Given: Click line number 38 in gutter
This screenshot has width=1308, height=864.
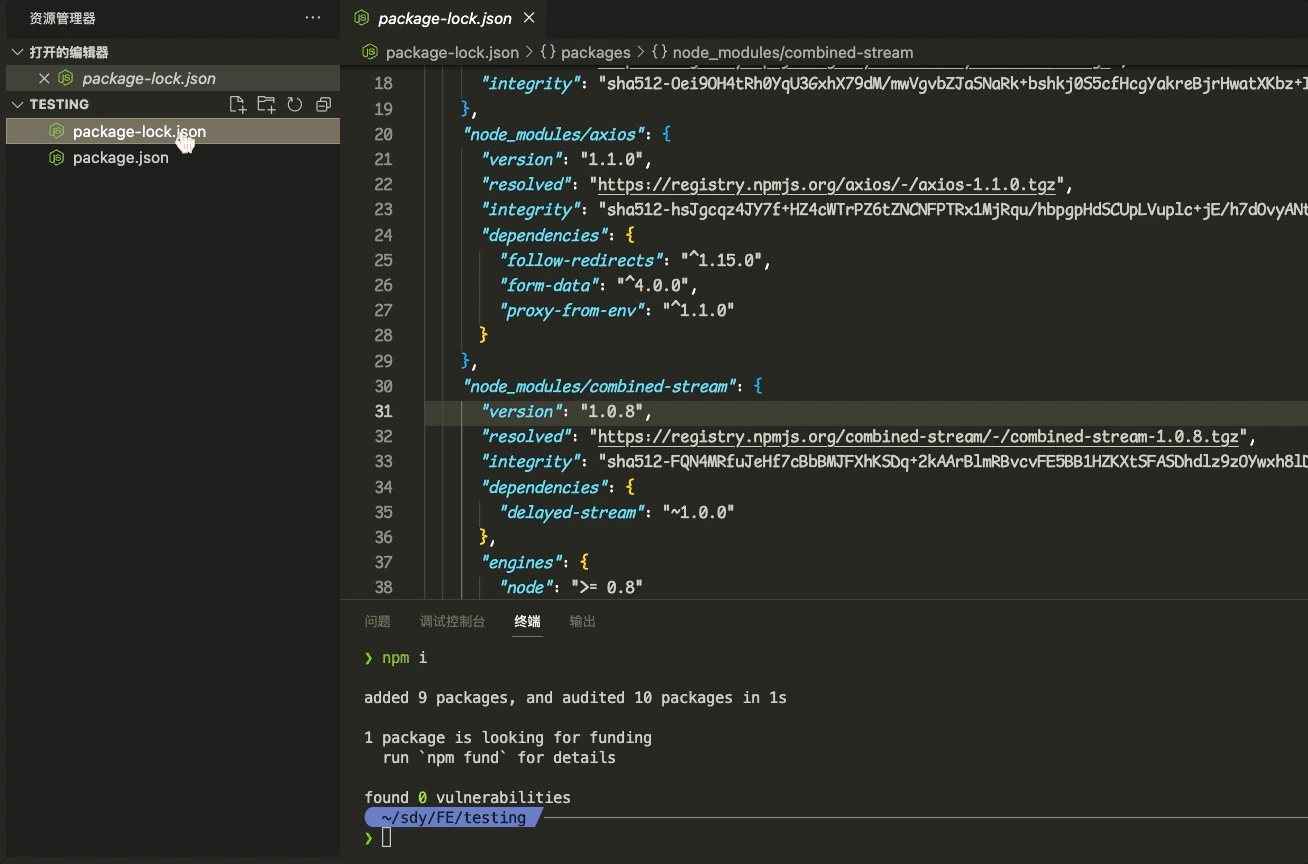Looking at the screenshot, I should tap(384, 587).
